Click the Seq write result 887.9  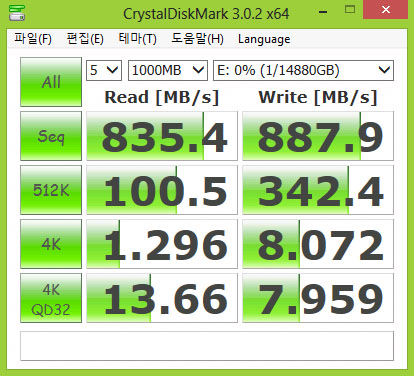(x=318, y=136)
